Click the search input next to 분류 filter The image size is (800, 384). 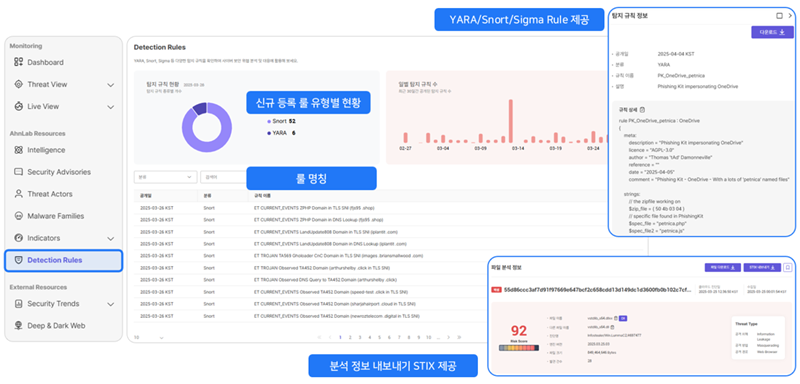tap(223, 177)
